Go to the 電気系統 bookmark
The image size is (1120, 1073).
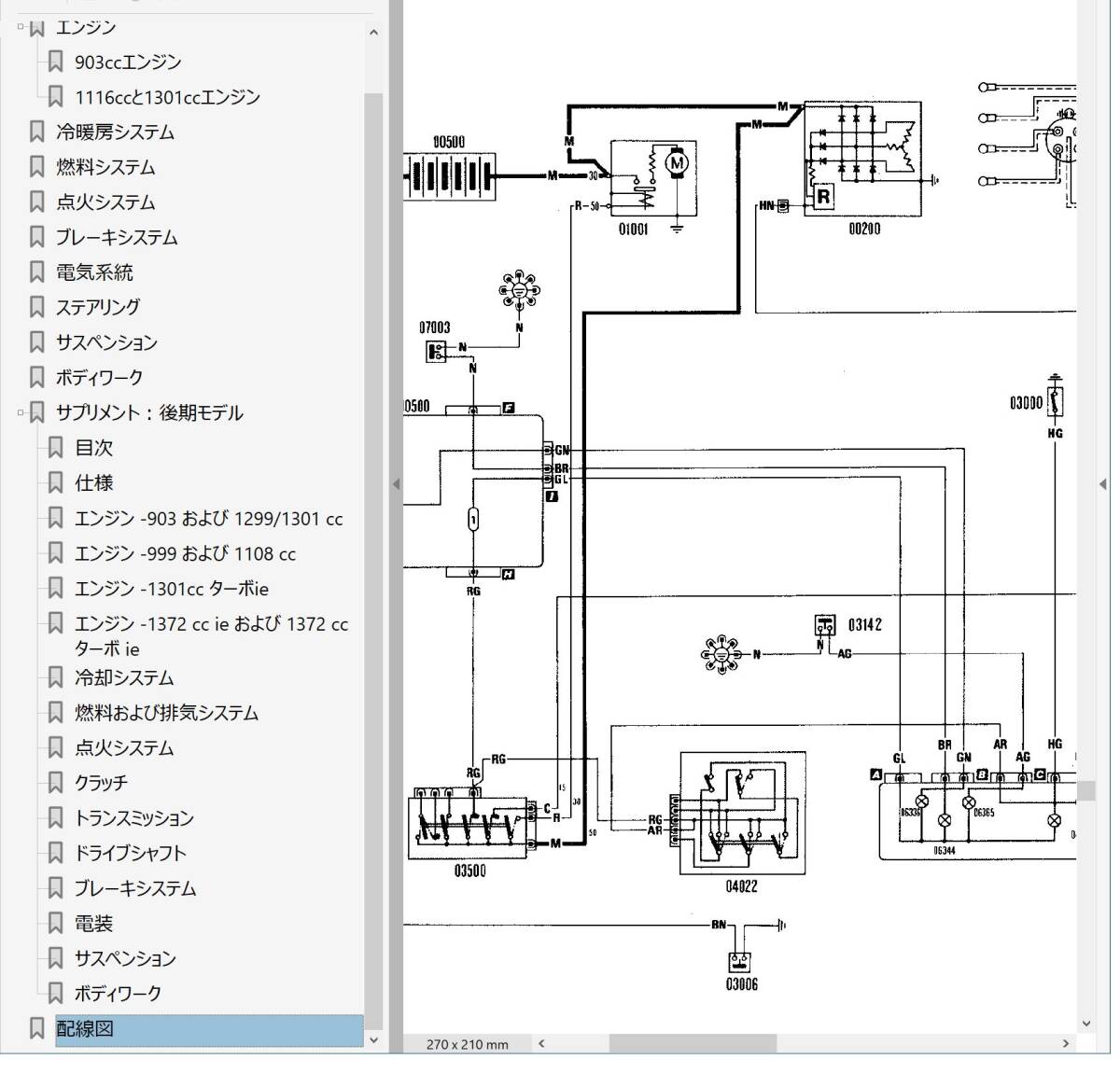pyautogui.click(x=94, y=272)
